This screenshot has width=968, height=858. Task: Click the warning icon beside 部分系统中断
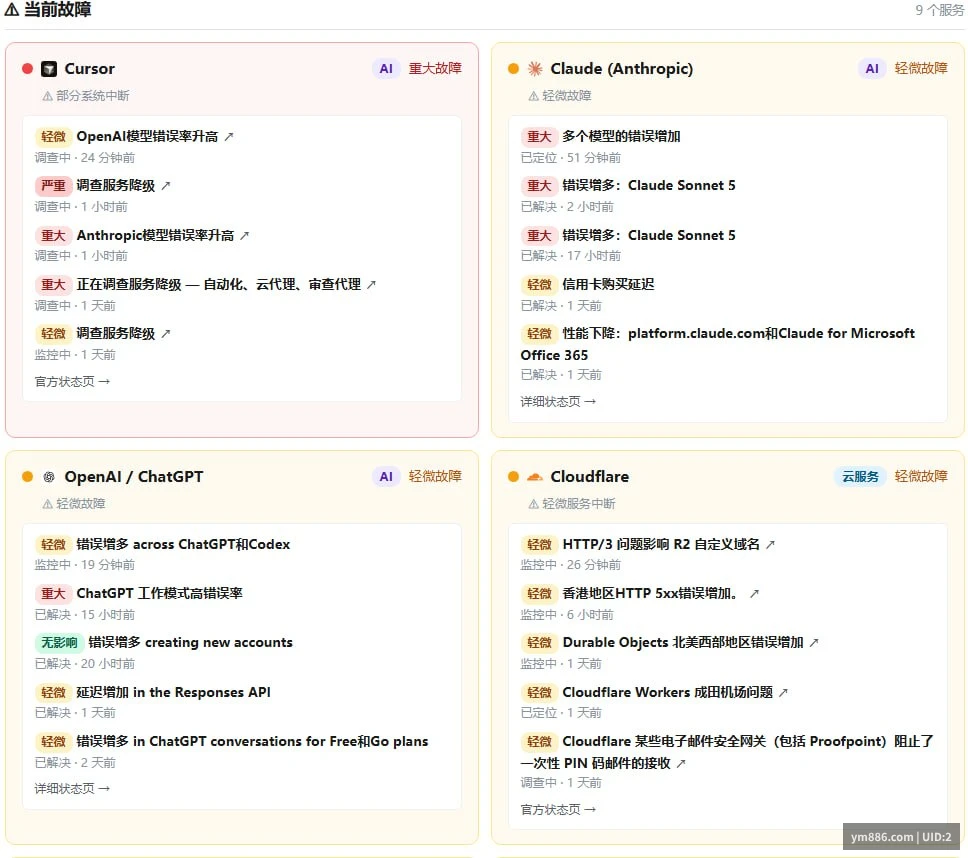point(47,96)
